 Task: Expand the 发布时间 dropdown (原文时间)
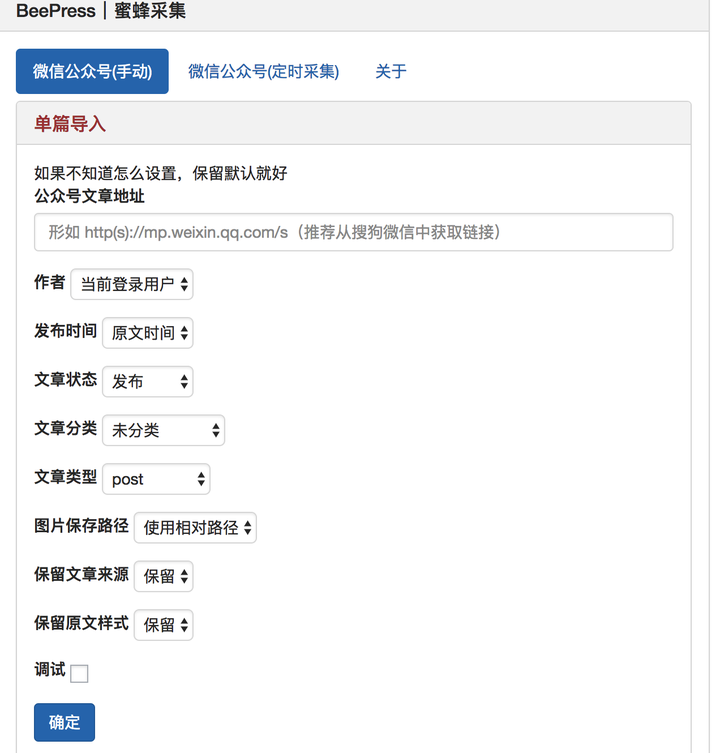pyautogui.click(x=148, y=333)
